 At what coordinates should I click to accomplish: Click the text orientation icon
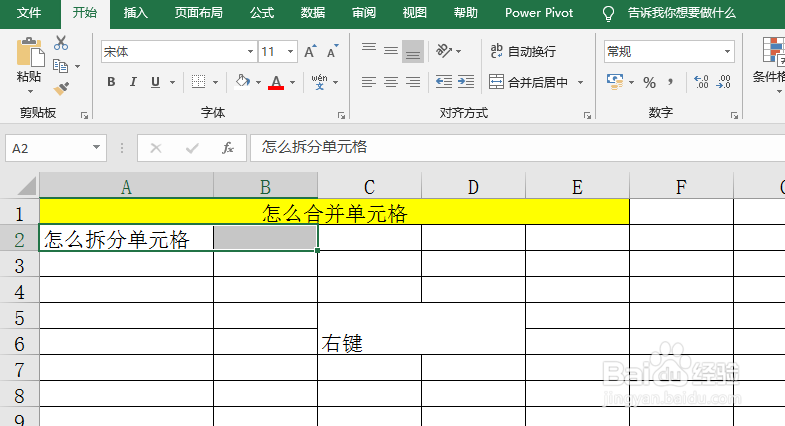coord(444,51)
